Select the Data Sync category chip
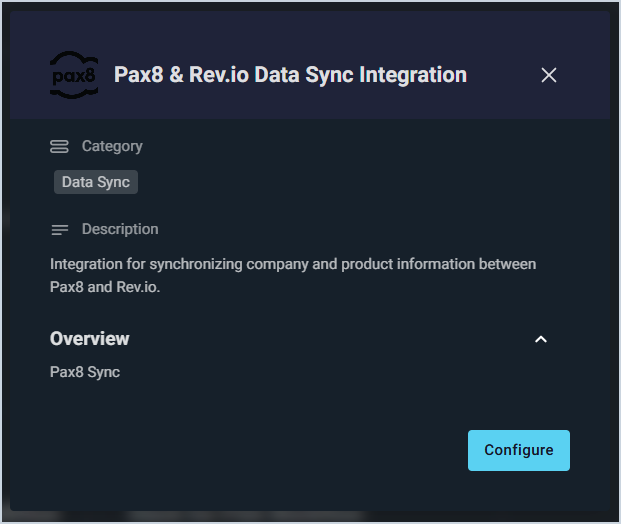 click(95, 182)
